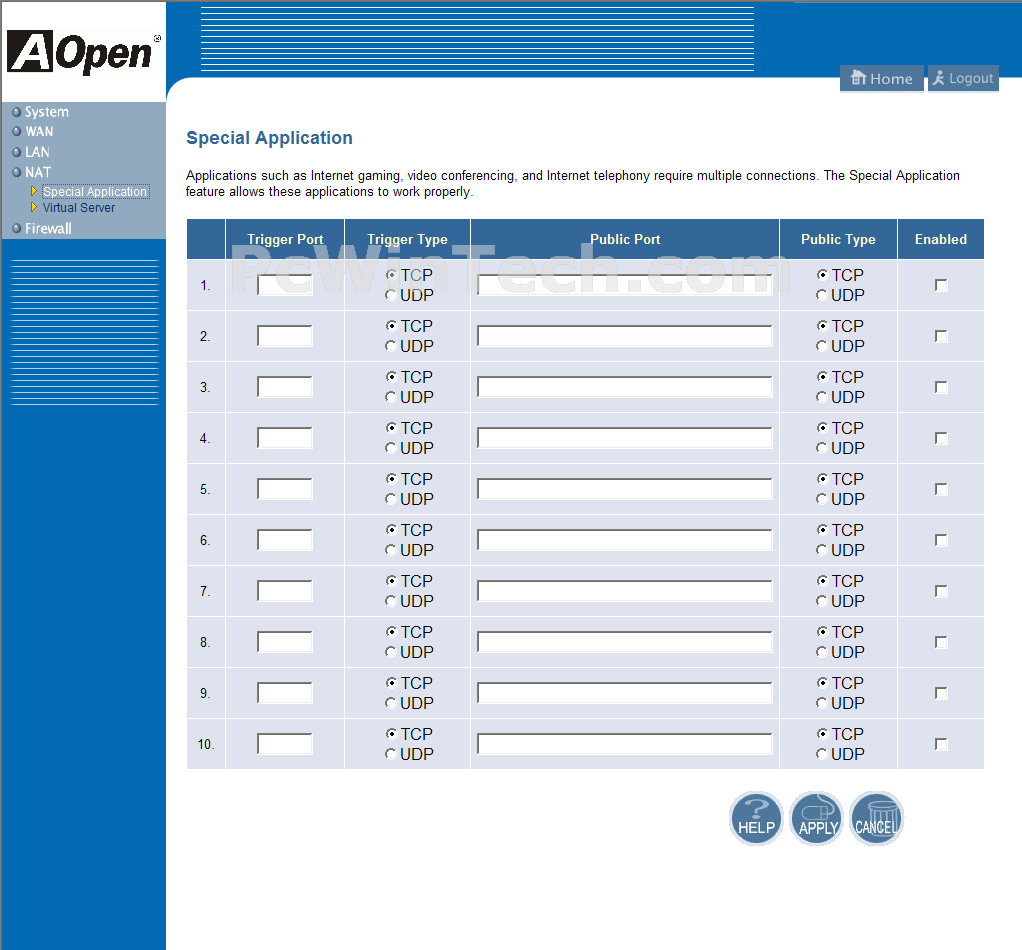Open the NAT menu
The image size is (1022, 950).
pyautogui.click(x=38, y=173)
